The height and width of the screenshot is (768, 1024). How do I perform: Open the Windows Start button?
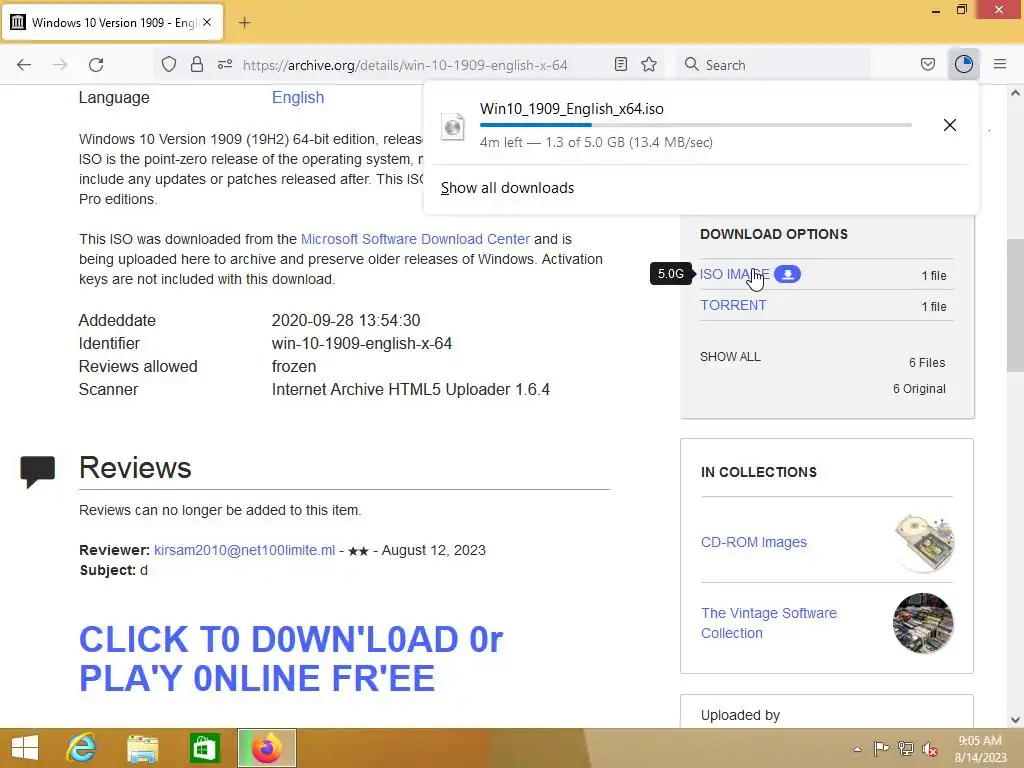25,748
